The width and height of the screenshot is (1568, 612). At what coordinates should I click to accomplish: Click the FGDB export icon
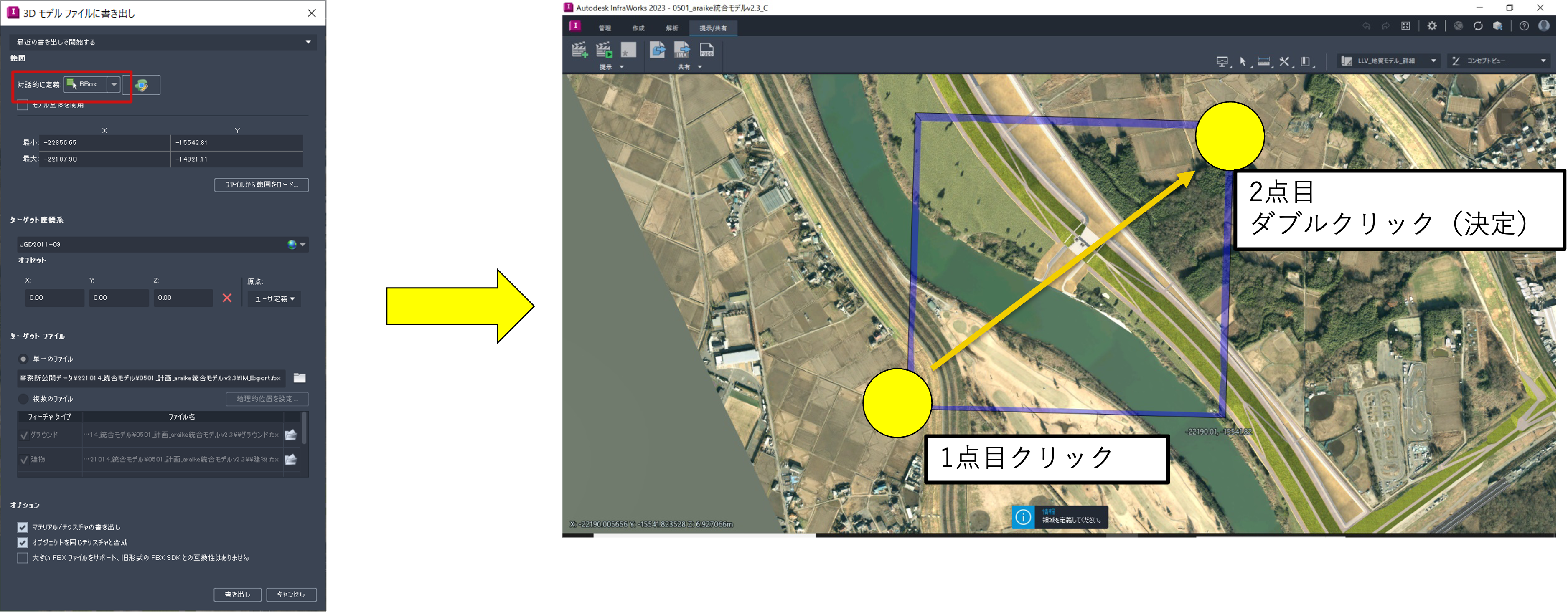(706, 50)
